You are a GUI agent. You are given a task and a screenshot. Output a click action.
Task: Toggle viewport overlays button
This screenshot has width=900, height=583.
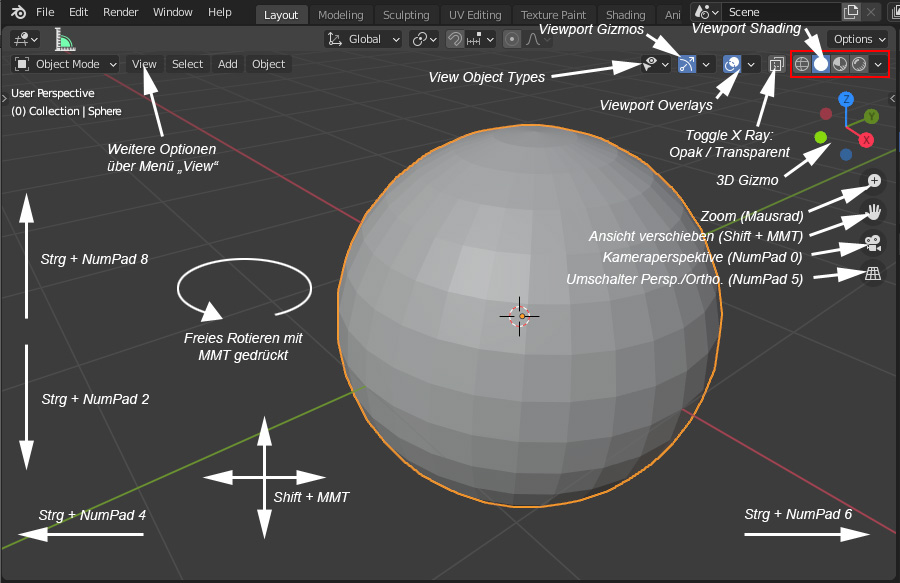[x=732, y=64]
